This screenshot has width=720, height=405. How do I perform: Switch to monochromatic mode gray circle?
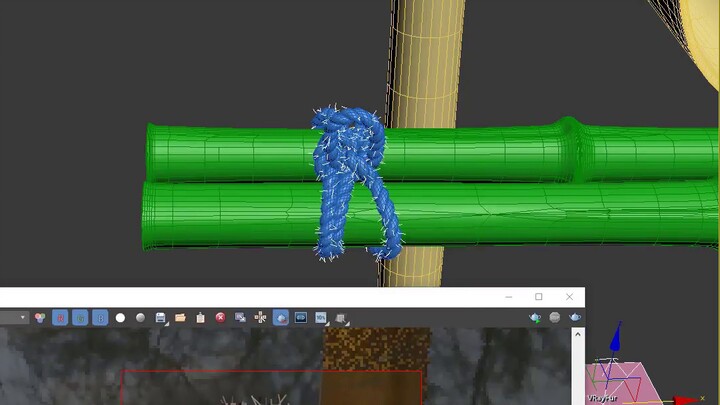coord(140,318)
